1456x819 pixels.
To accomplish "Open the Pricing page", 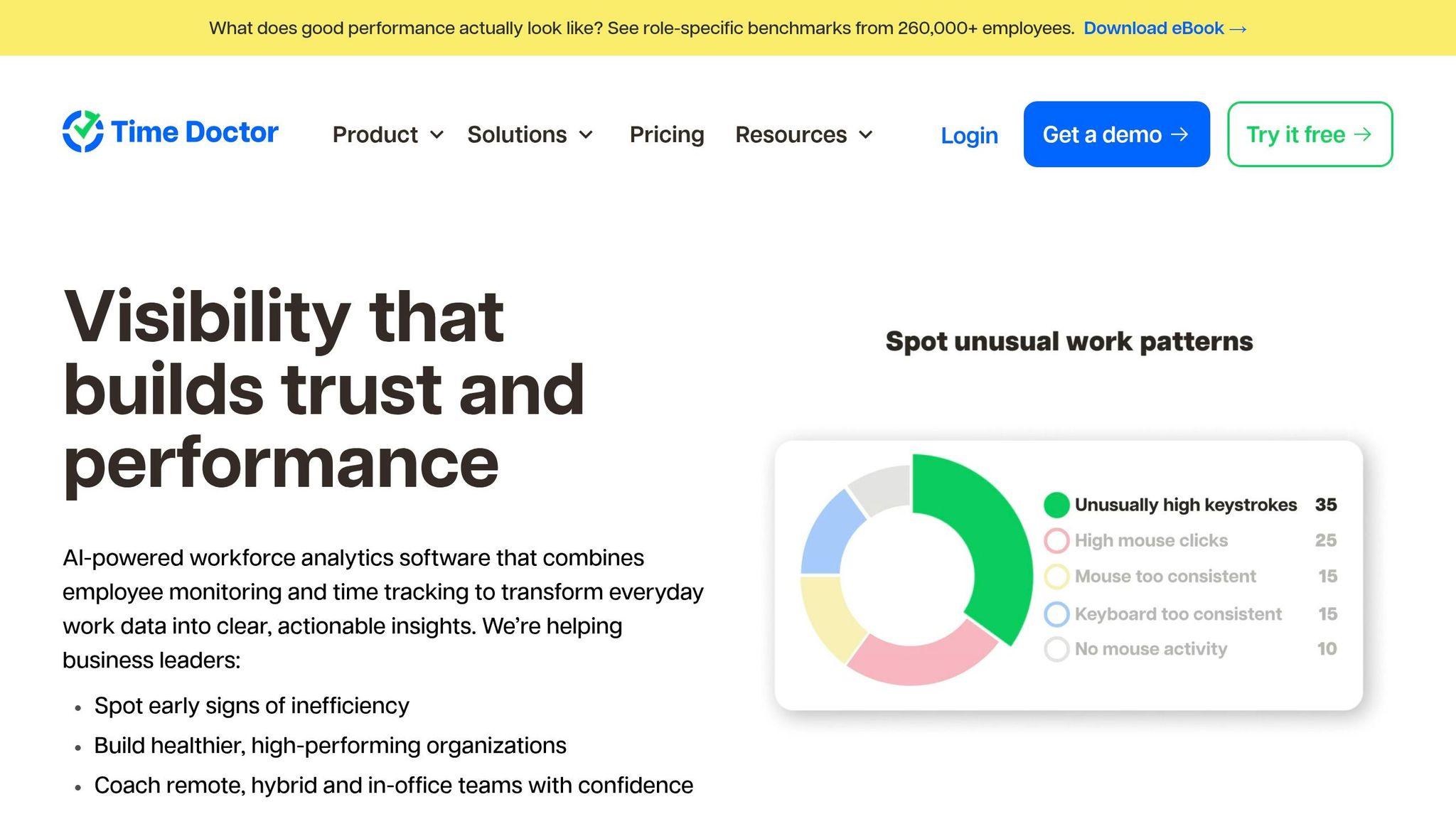I will click(x=667, y=134).
